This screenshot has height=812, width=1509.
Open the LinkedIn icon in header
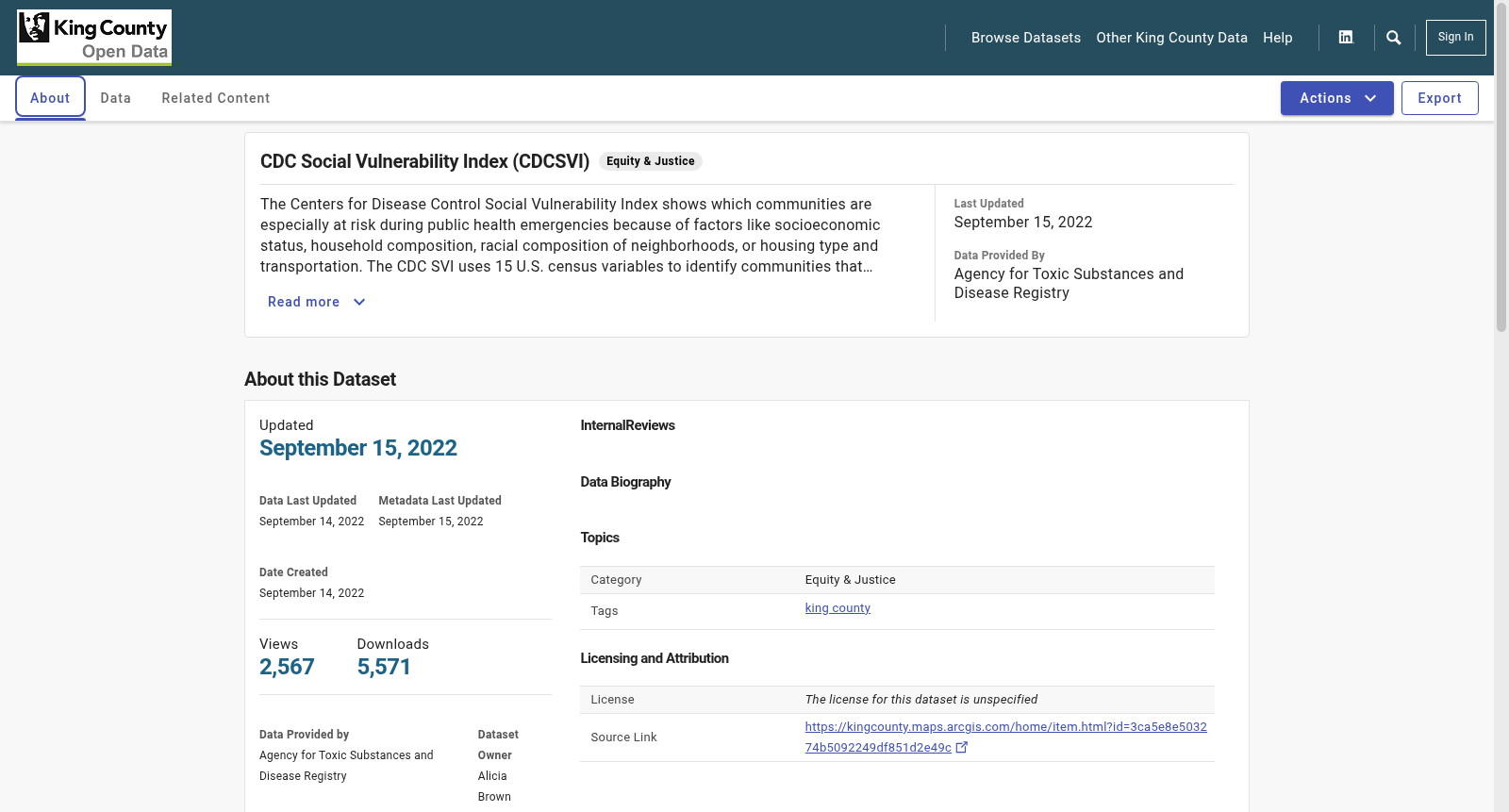pyautogui.click(x=1346, y=38)
